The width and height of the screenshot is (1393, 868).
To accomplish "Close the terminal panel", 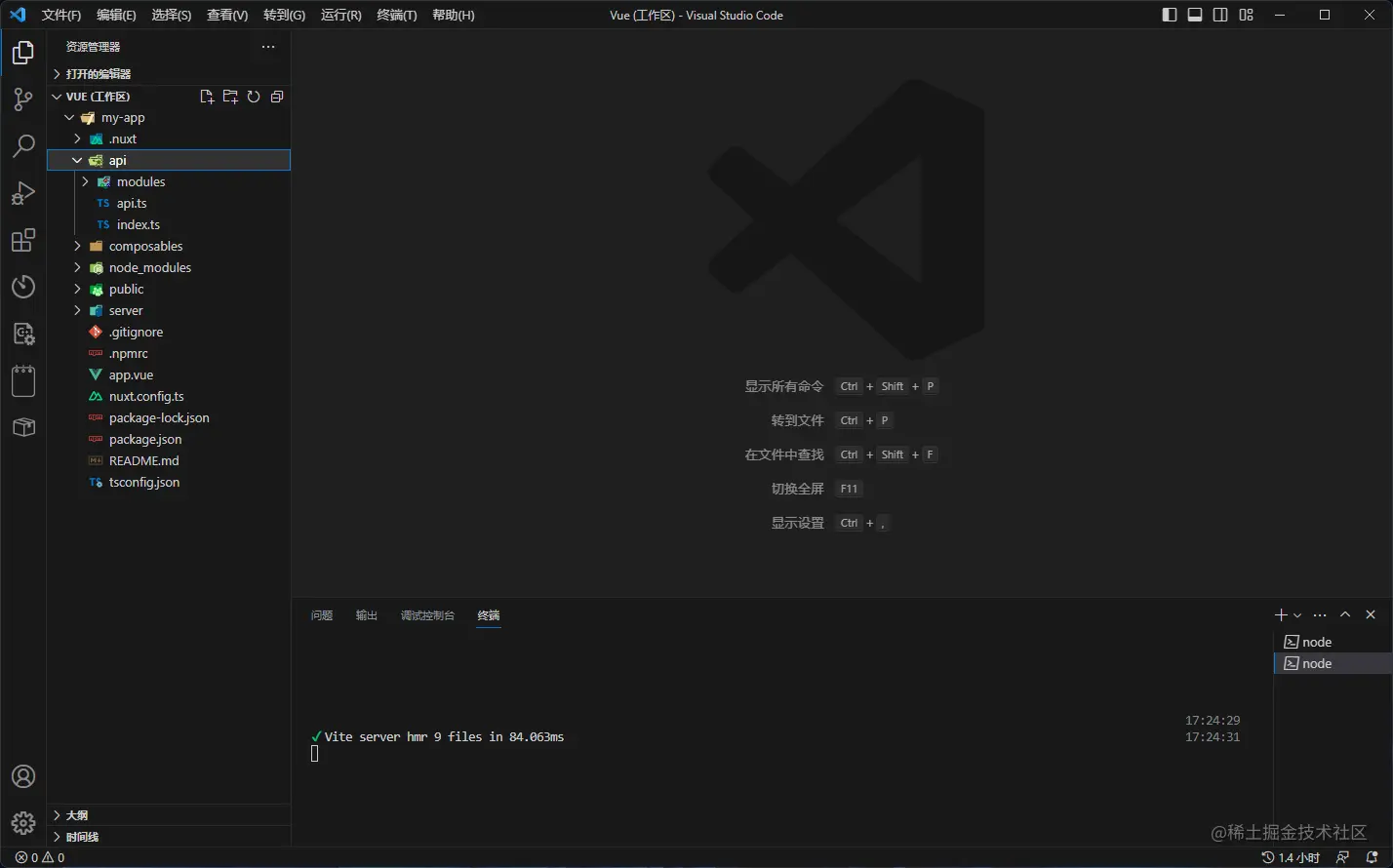I will coord(1371,614).
